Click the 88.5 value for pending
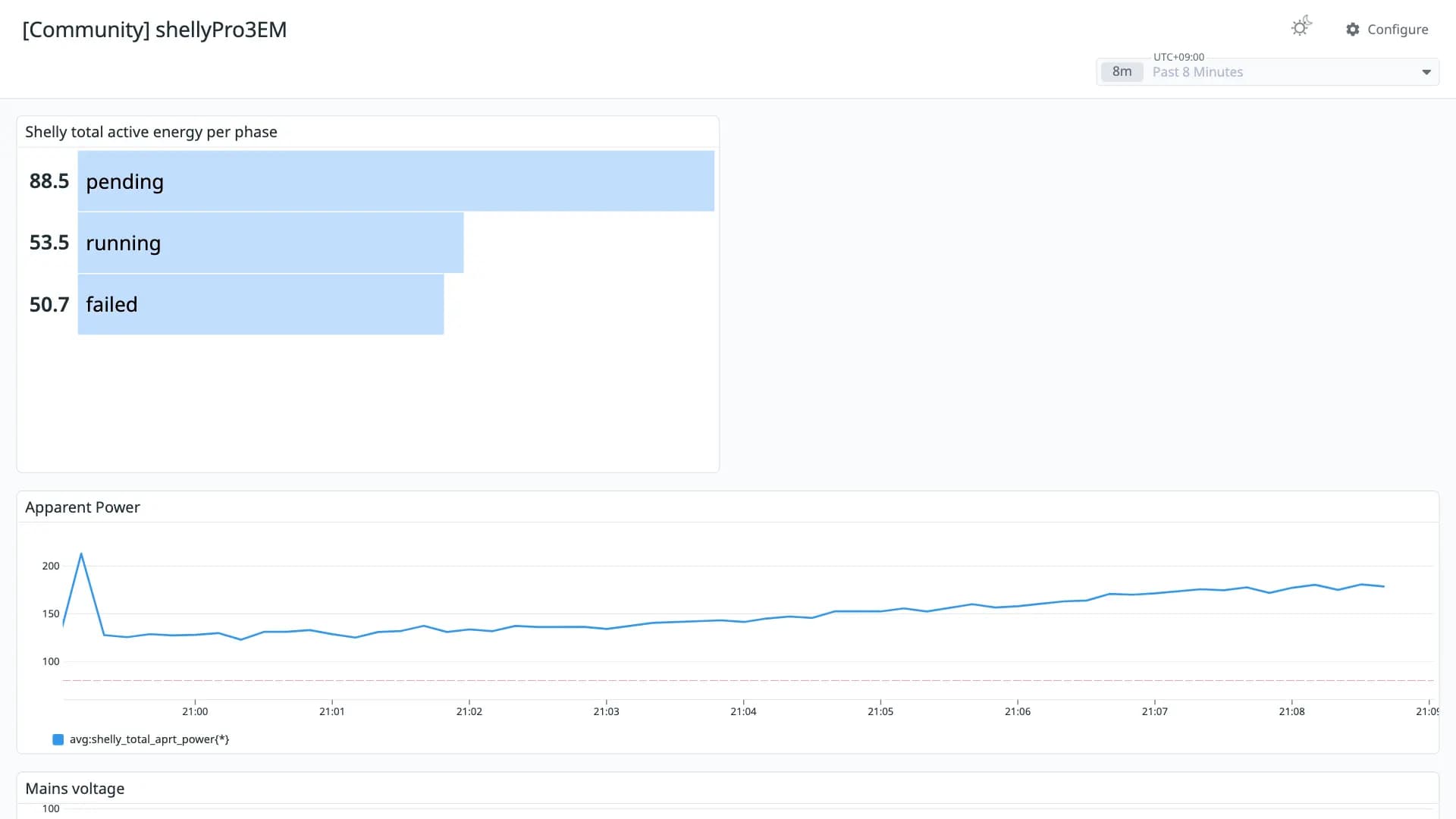Screen dimensions: 1456x819 click(x=49, y=181)
